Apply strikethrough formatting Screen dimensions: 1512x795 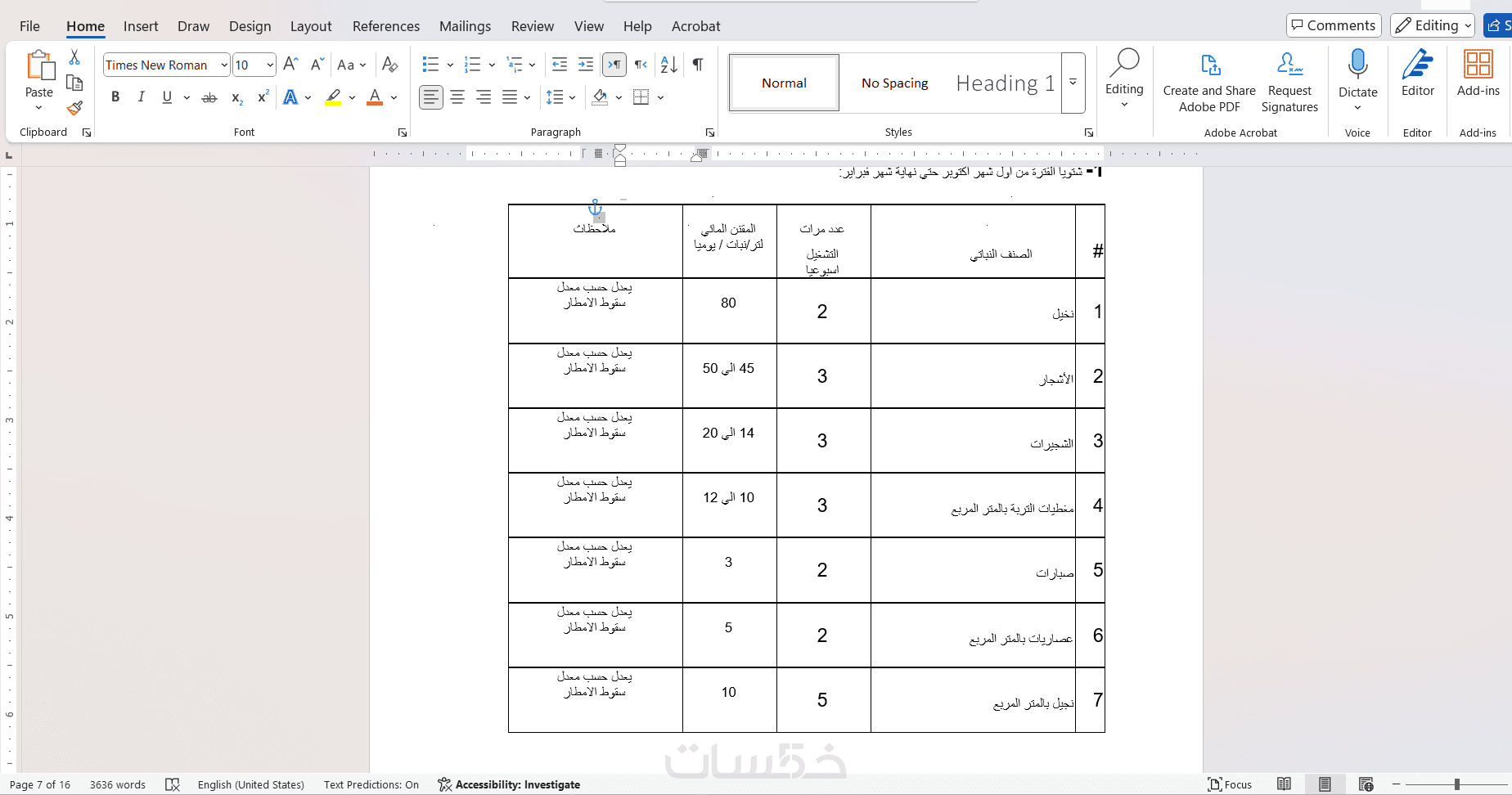209,97
